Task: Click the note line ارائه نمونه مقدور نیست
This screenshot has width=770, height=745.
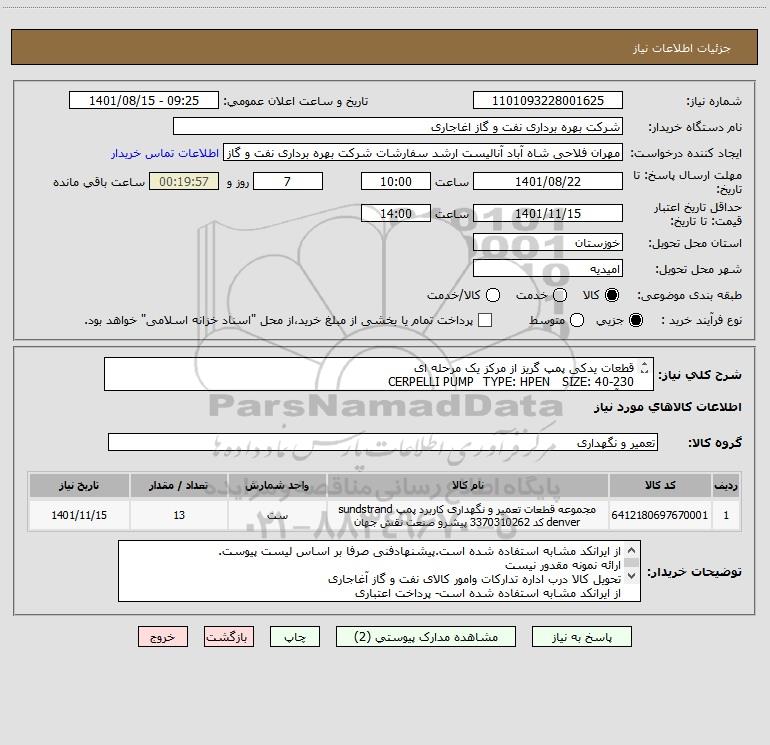Action: (x=563, y=565)
